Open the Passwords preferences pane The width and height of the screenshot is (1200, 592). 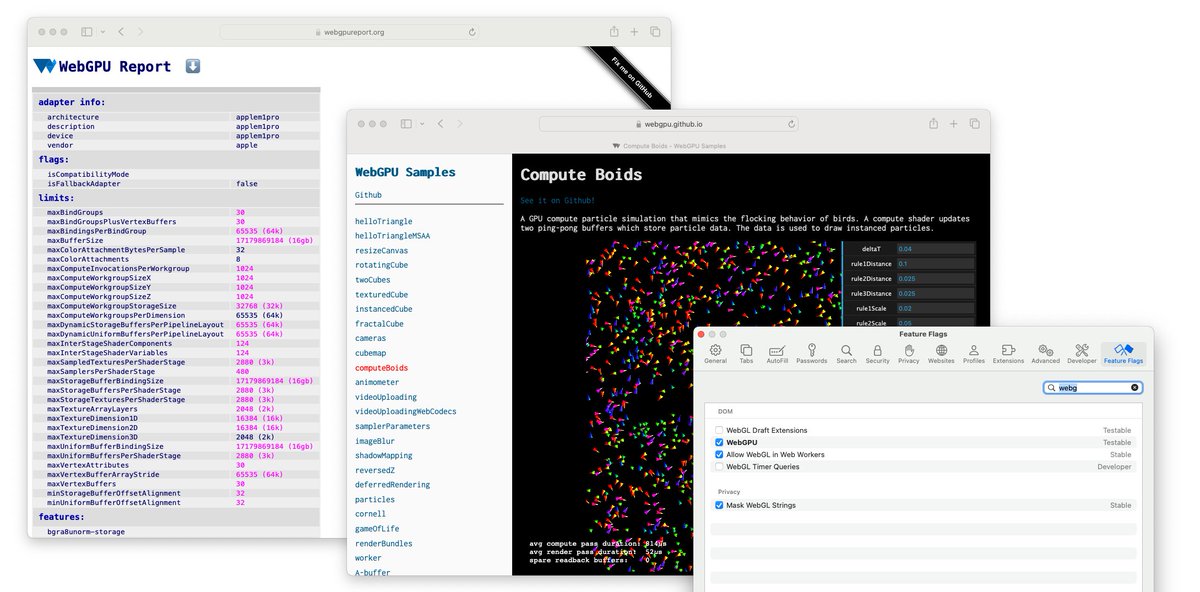click(x=812, y=354)
